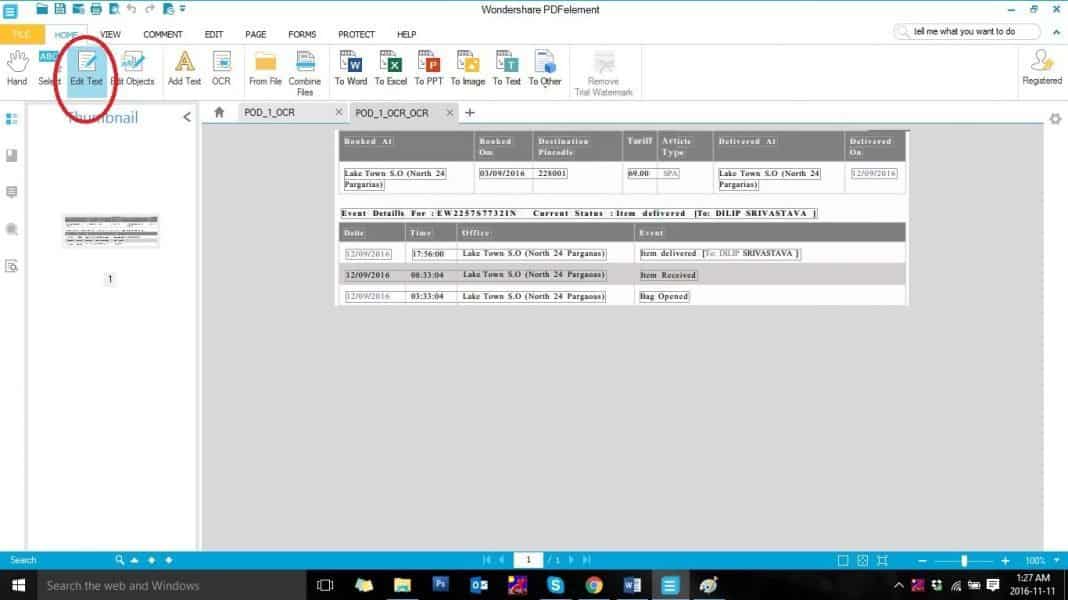
Task: Show hidden system tray icons
Action: click(898, 586)
